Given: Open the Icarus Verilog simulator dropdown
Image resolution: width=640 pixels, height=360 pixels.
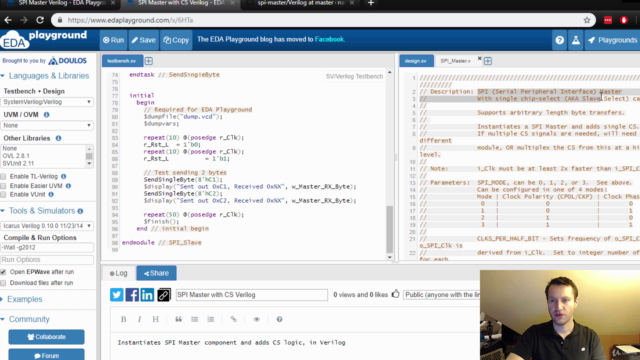Looking at the screenshot, I should [47, 226].
